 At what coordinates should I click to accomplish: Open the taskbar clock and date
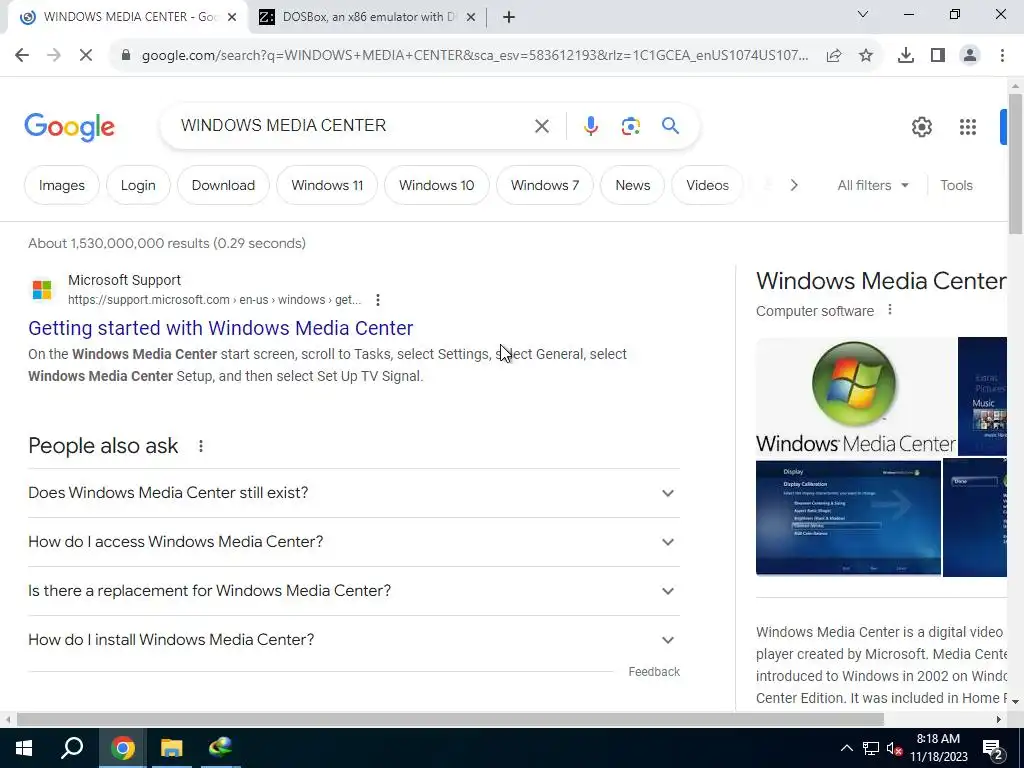938,748
